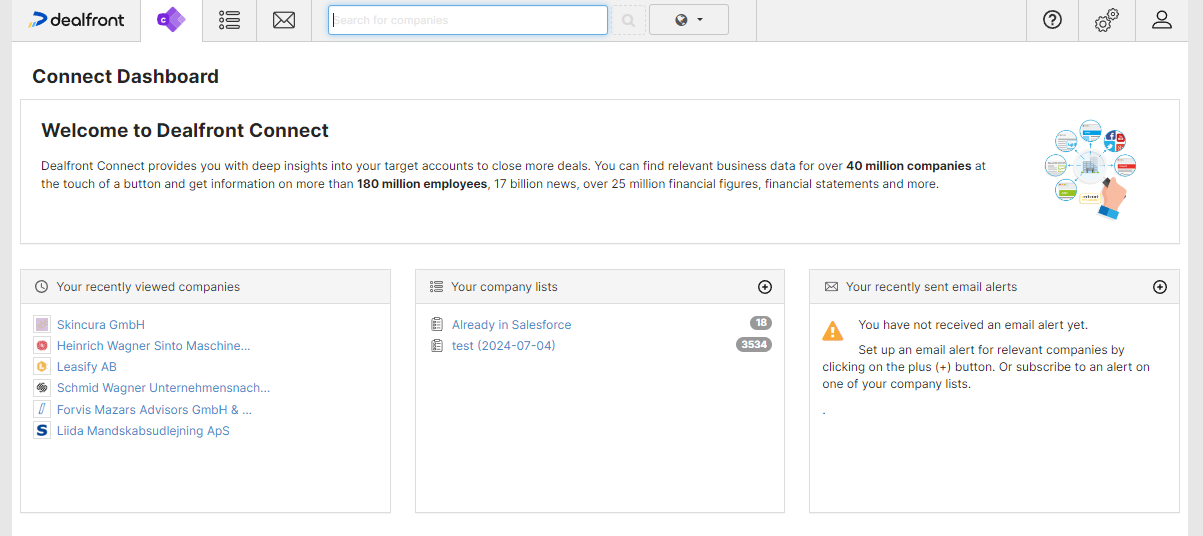Open the settings gears icon
Screen dimensions: 1203x536
coord(1106,20)
